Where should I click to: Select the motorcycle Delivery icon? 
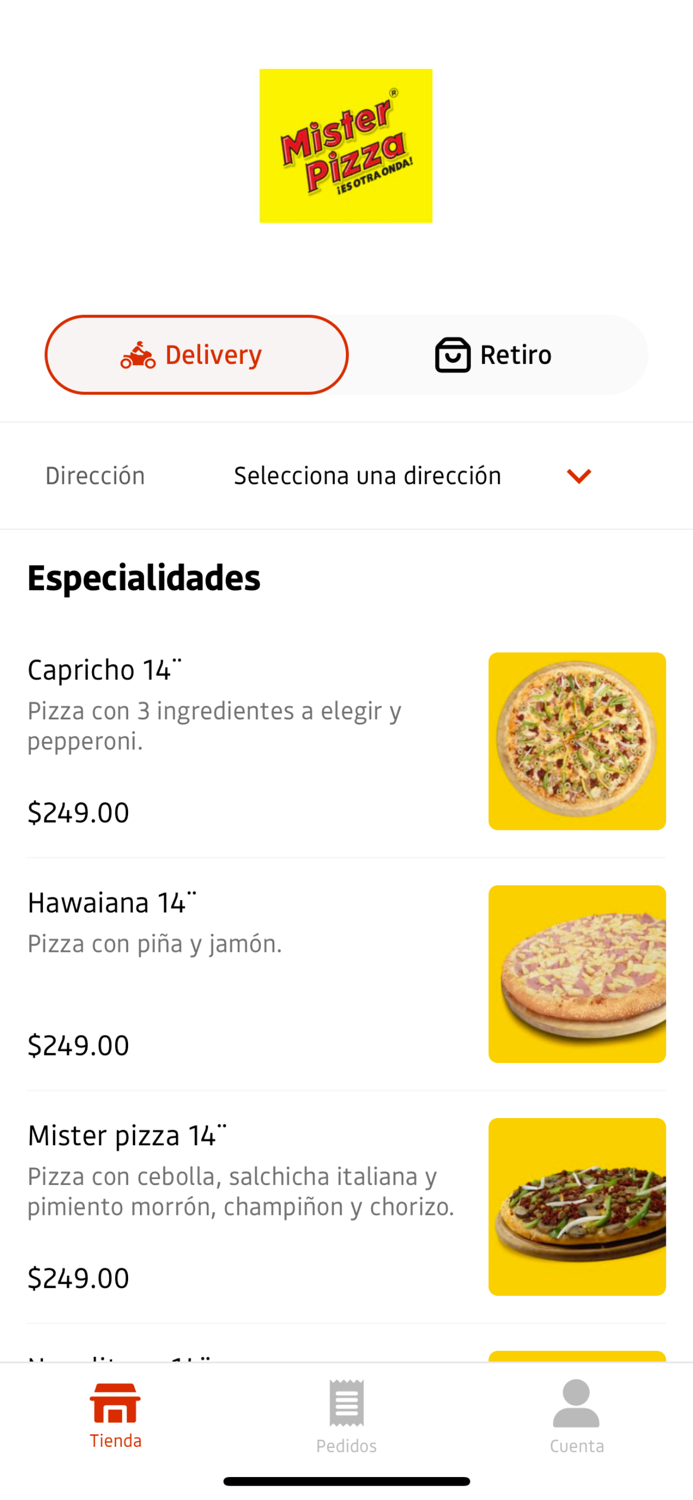(139, 354)
